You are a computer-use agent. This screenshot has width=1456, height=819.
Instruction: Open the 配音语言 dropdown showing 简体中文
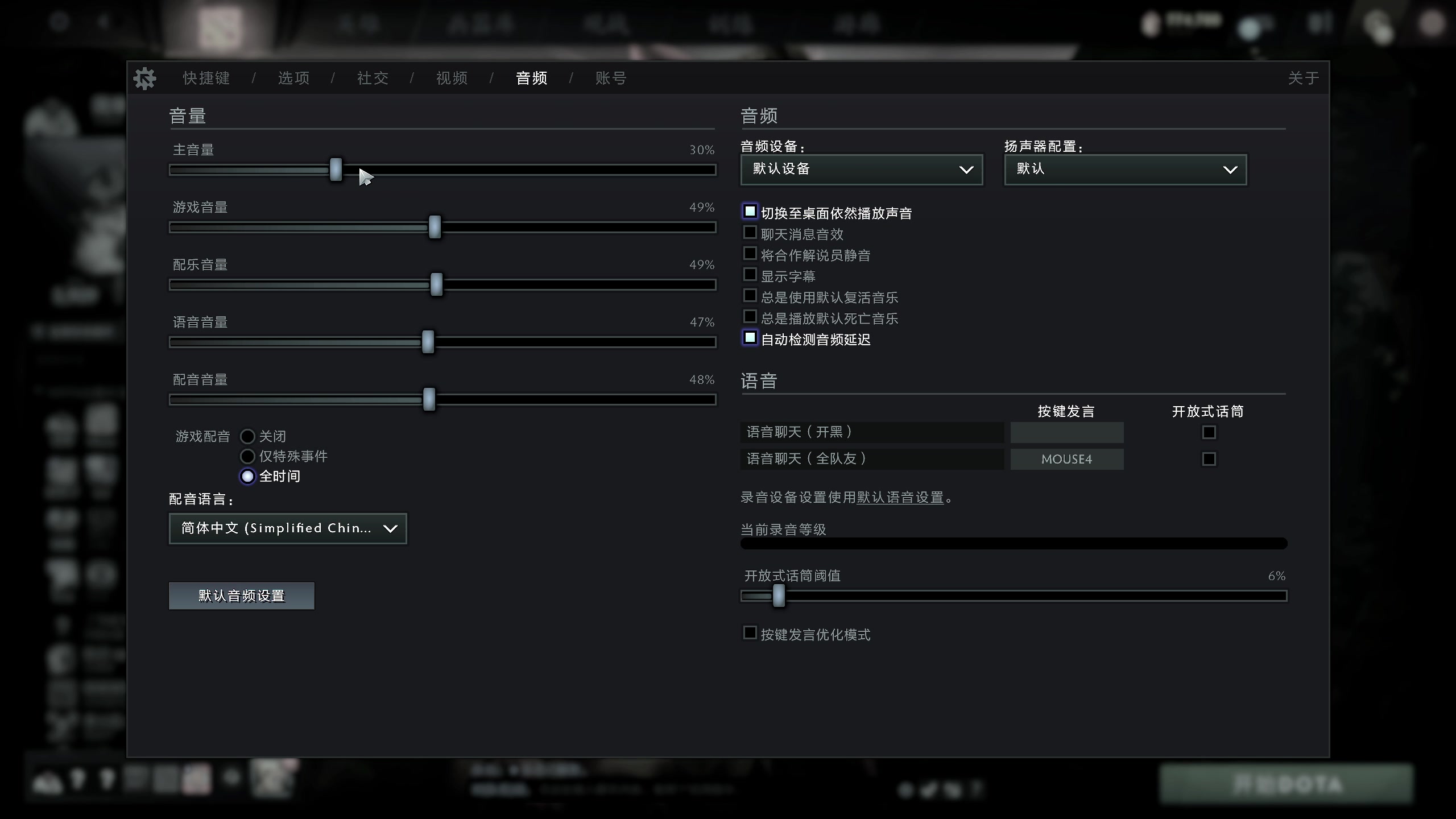[287, 528]
